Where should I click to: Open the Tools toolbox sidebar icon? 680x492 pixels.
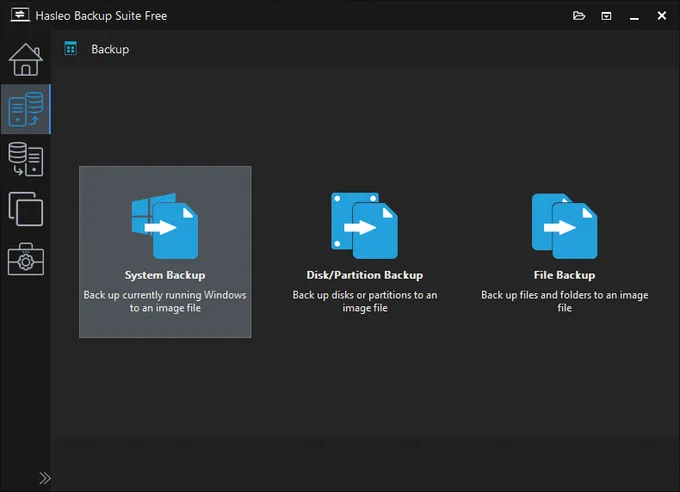(x=26, y=259)
